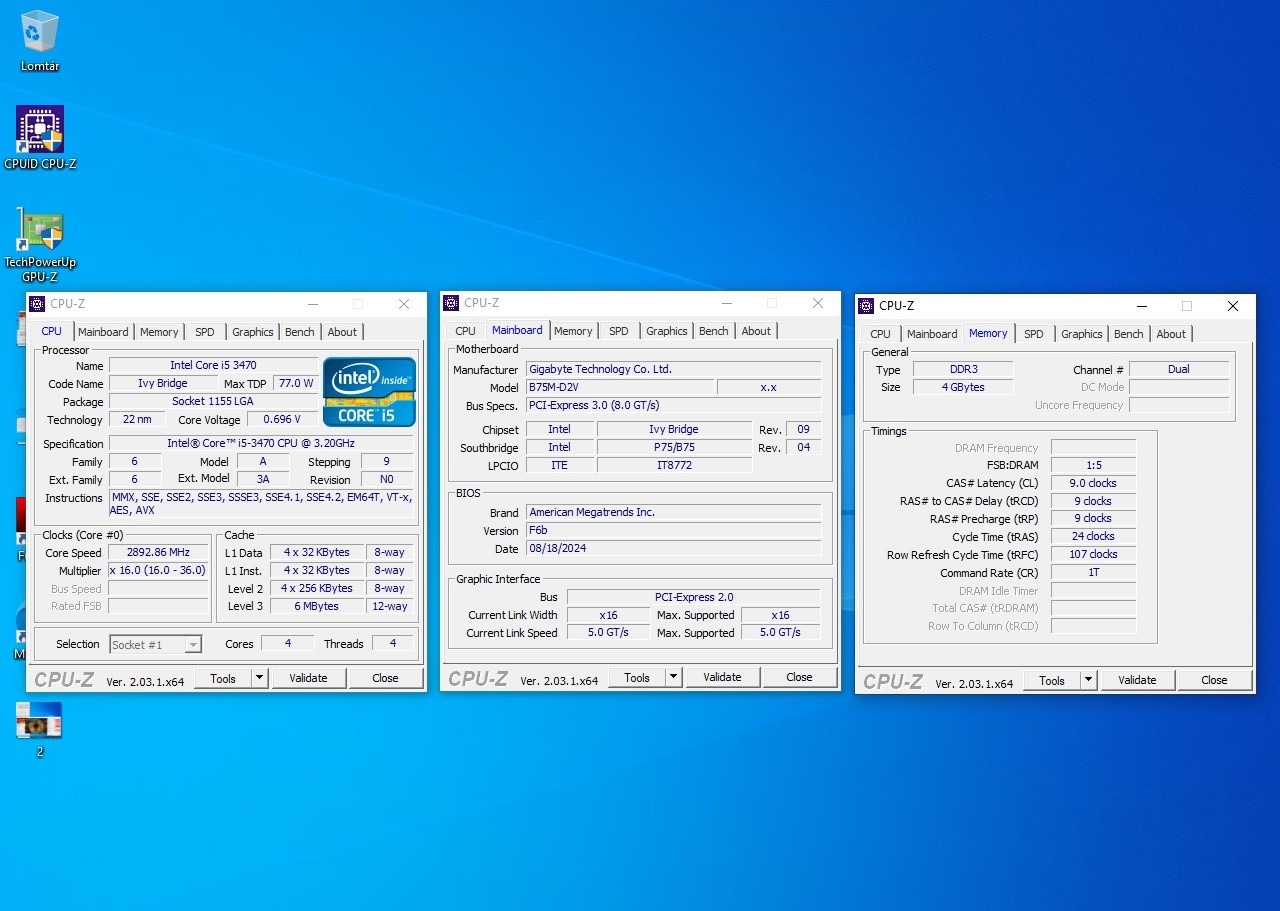Select the desktop icon labeled 2

point(39,729)
